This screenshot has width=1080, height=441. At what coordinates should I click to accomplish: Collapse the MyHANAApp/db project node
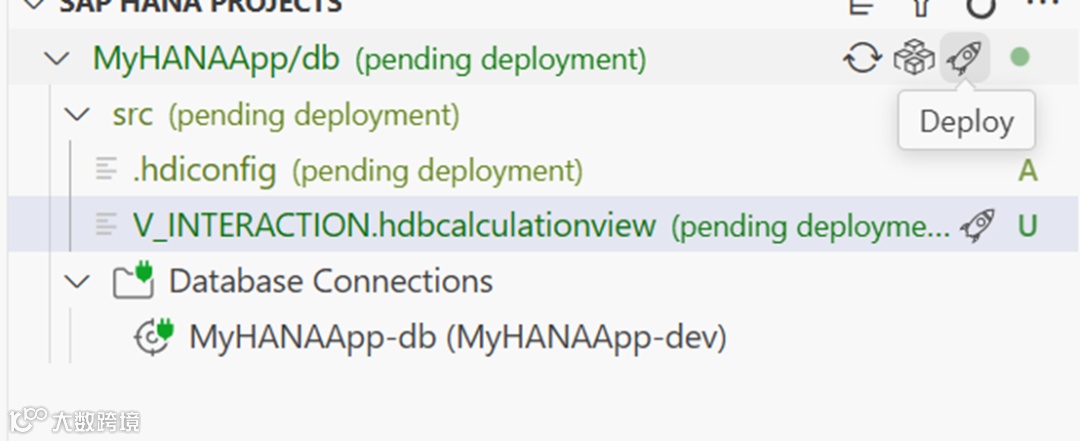56,59
